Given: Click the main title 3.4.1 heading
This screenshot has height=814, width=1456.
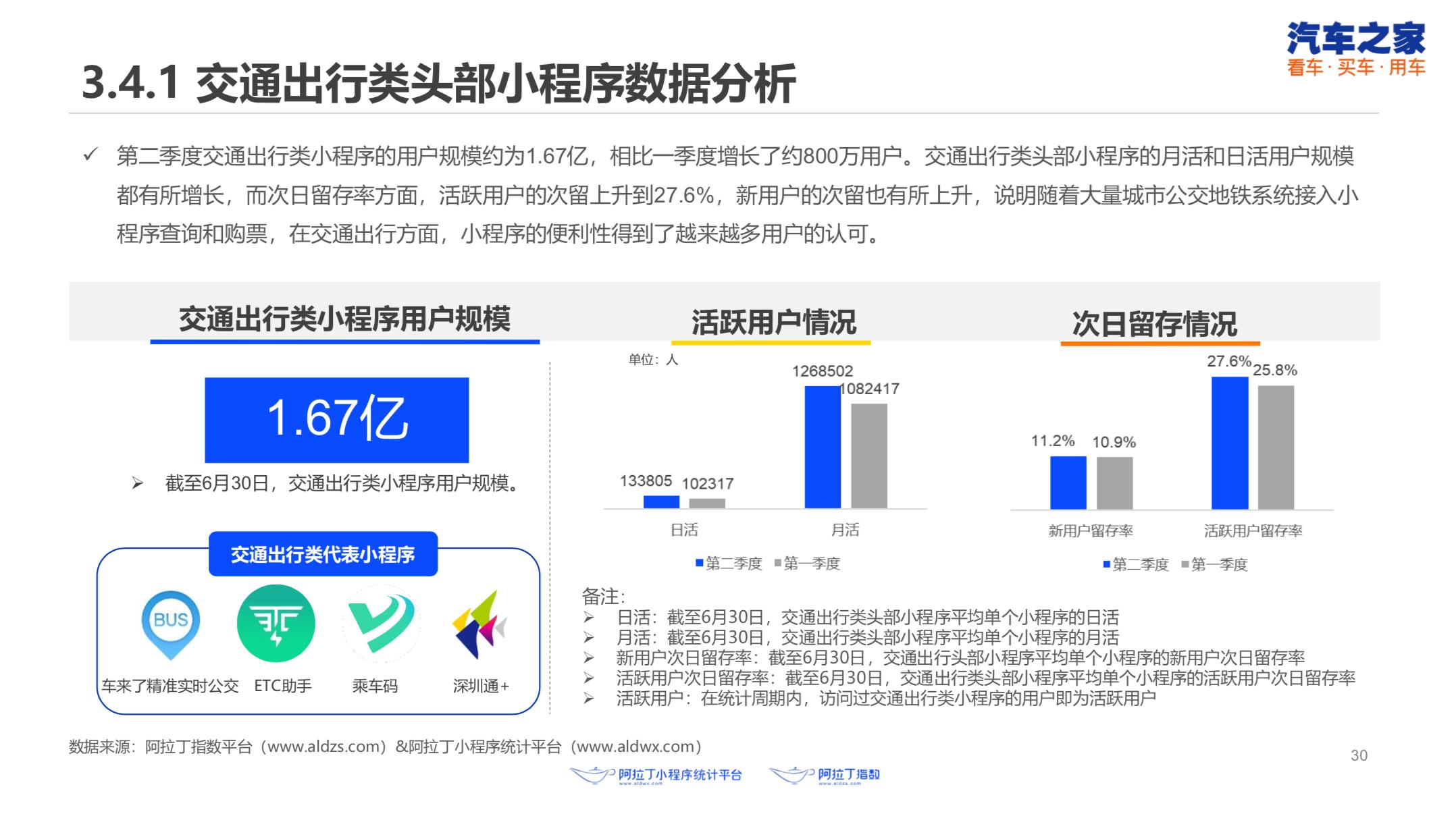Looking at the screenshot, I should click(x=439, y=84).
